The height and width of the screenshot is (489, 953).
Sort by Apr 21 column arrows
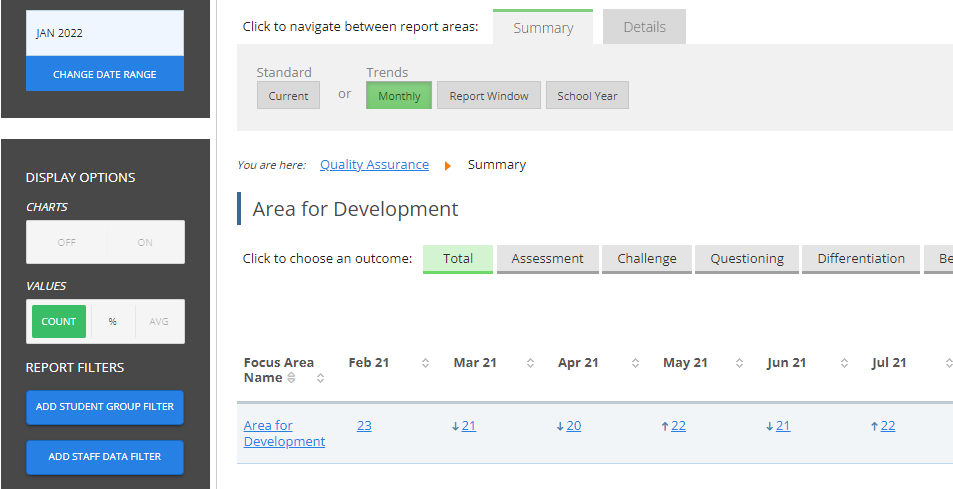pyautogui.click(x=635, y=363)
